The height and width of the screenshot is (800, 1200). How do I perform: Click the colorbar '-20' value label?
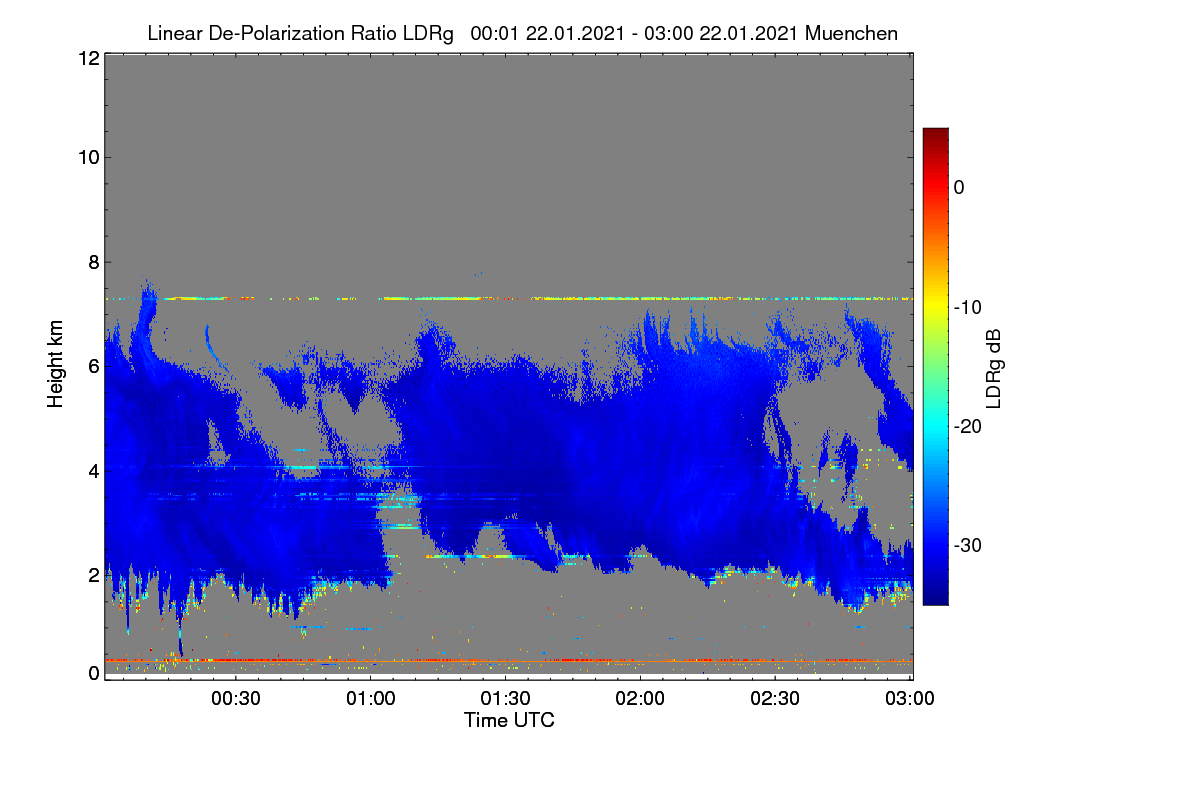click(x=969, y=426)
